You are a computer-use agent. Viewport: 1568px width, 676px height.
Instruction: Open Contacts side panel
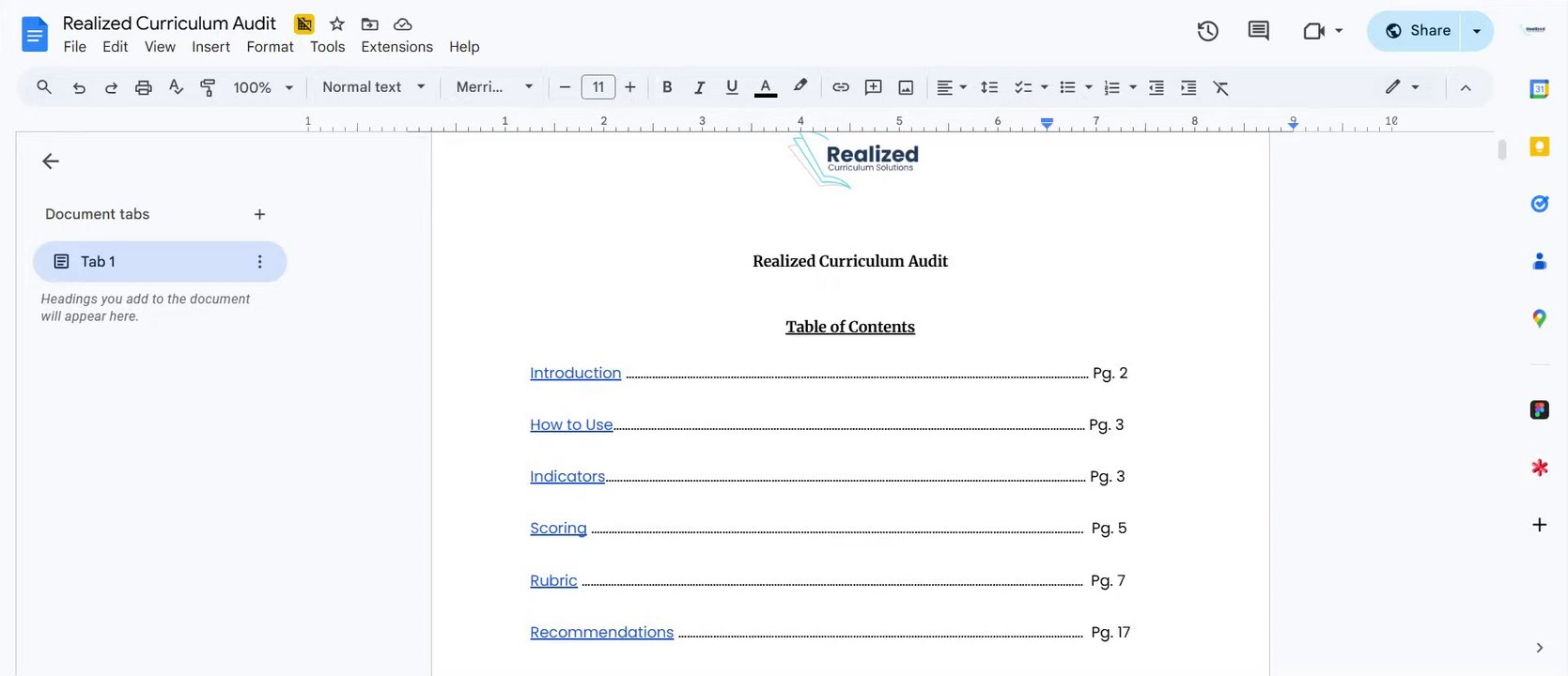1539,261
